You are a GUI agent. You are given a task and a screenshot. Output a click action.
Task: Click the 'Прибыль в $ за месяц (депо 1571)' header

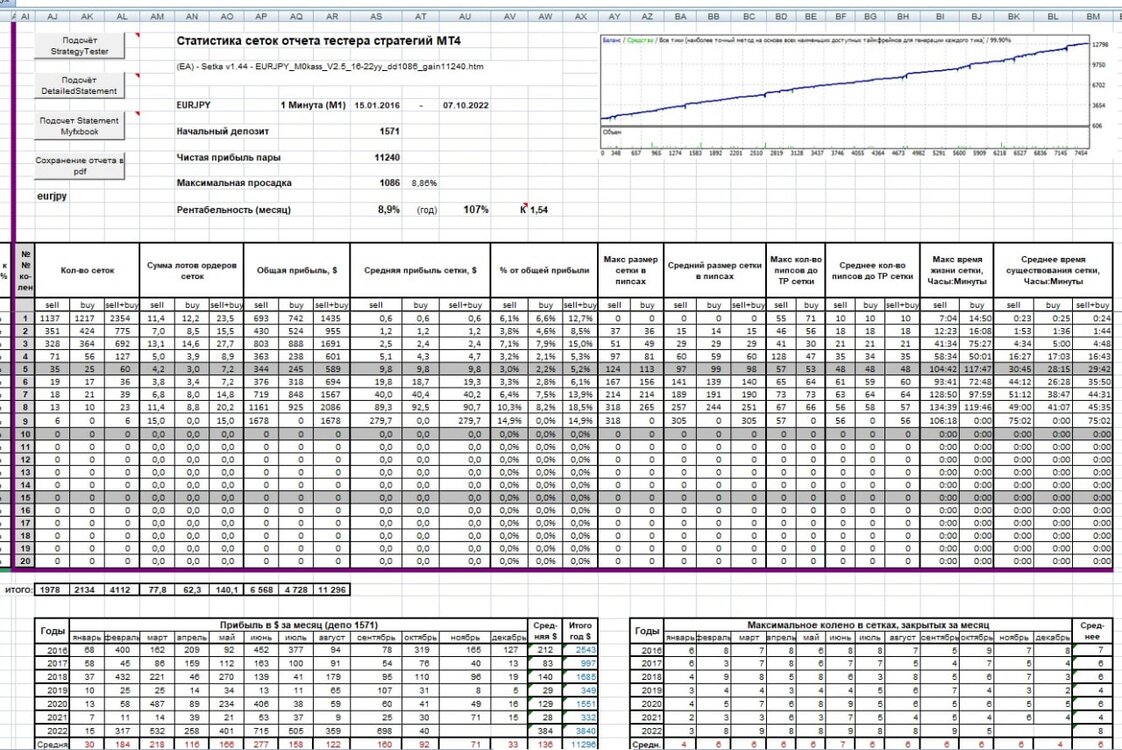click(299, 625)
